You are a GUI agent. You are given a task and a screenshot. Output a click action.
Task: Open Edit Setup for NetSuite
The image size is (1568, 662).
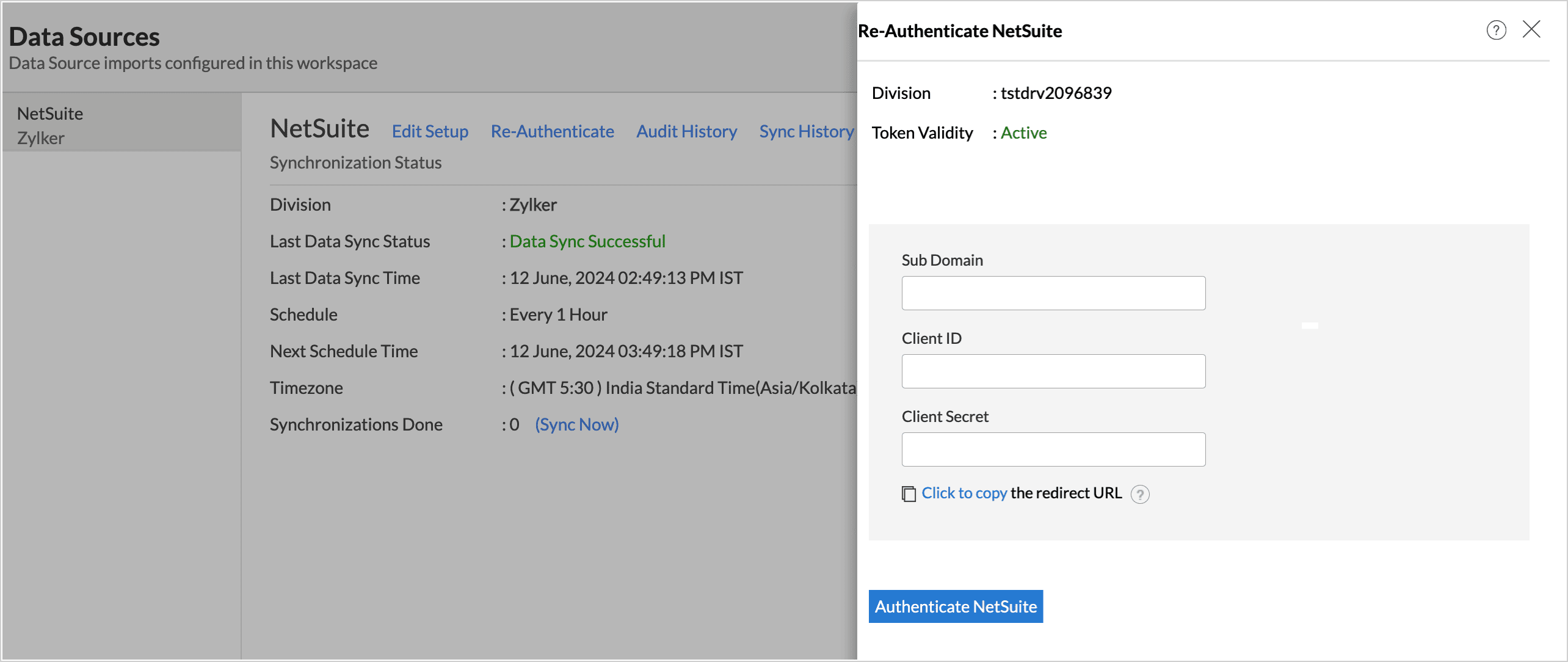430,131
